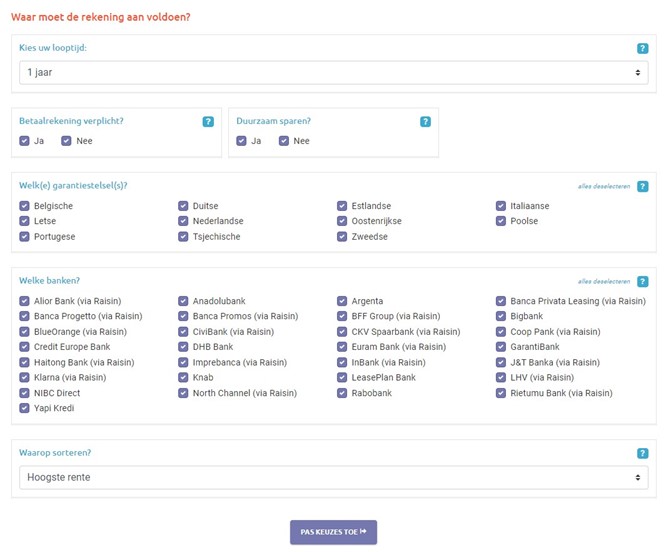This screenshot has width=666, height=552.
Task: Deselect Credit Europe Bank
Action: pyautogui.click(x=24, y=347)
